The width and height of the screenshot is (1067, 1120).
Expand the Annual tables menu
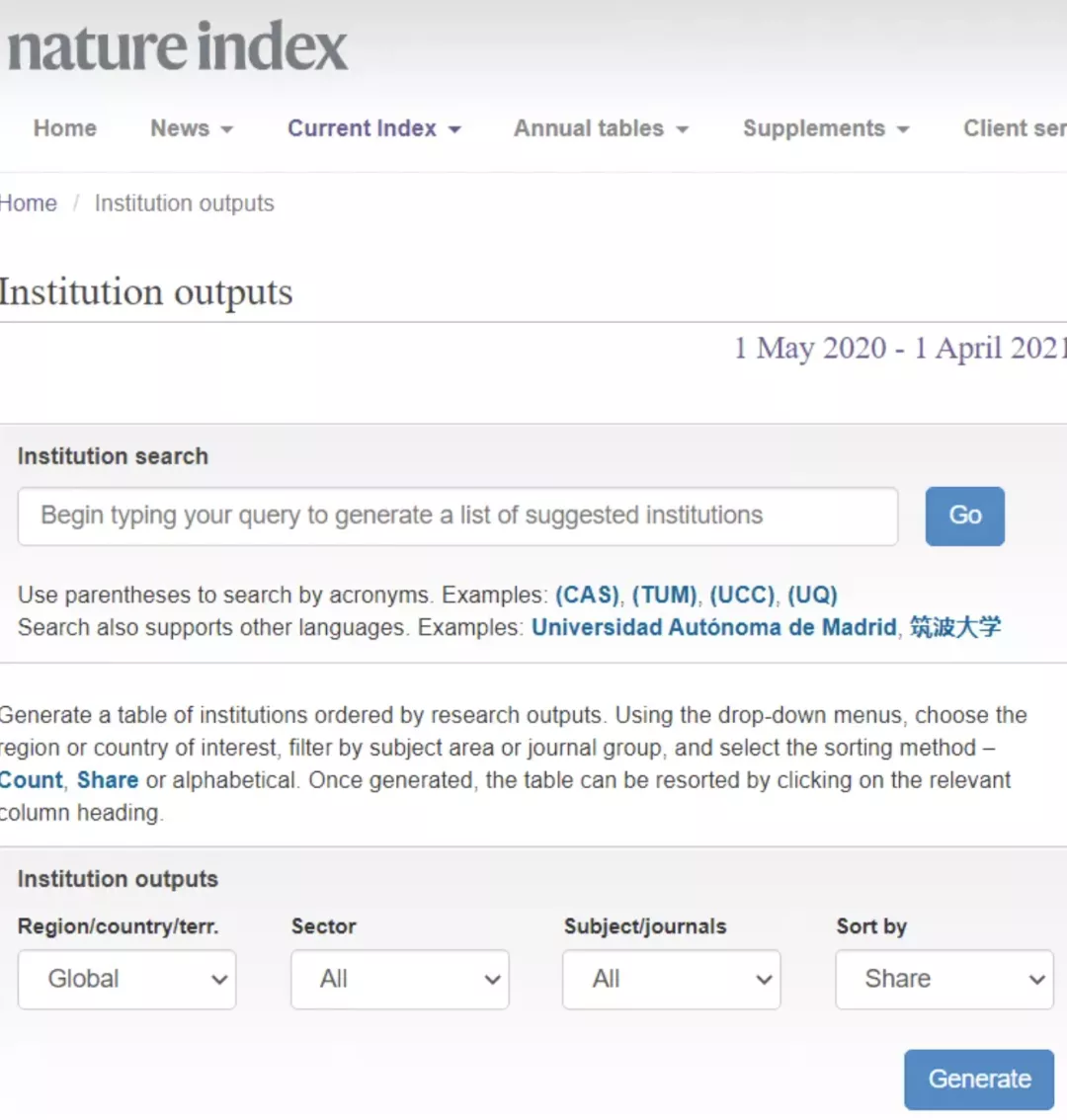(x=600, y=128)
